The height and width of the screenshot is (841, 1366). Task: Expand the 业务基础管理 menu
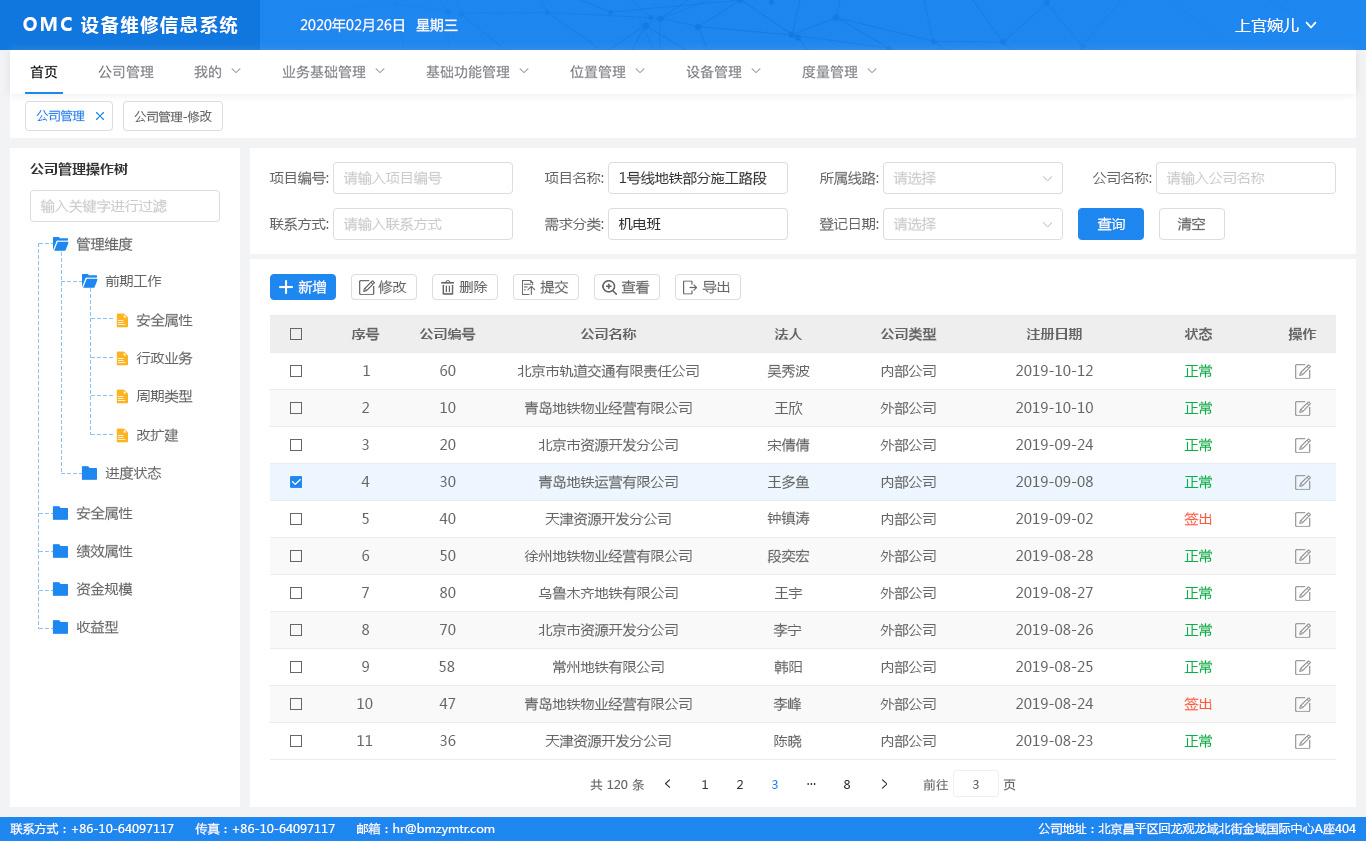click(x=334, y=72)
